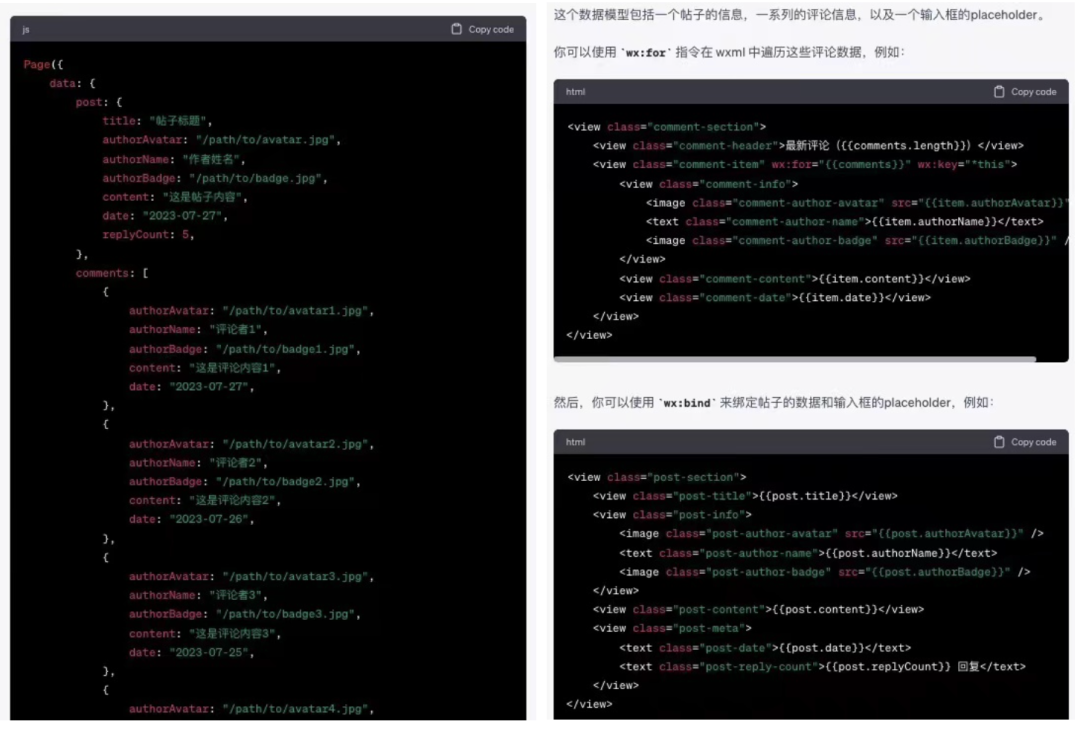This screenshot has height=730, width=1080.
Task: Click the "/path/to/avatar4.jpg" string
Action: tap(295, 709)
